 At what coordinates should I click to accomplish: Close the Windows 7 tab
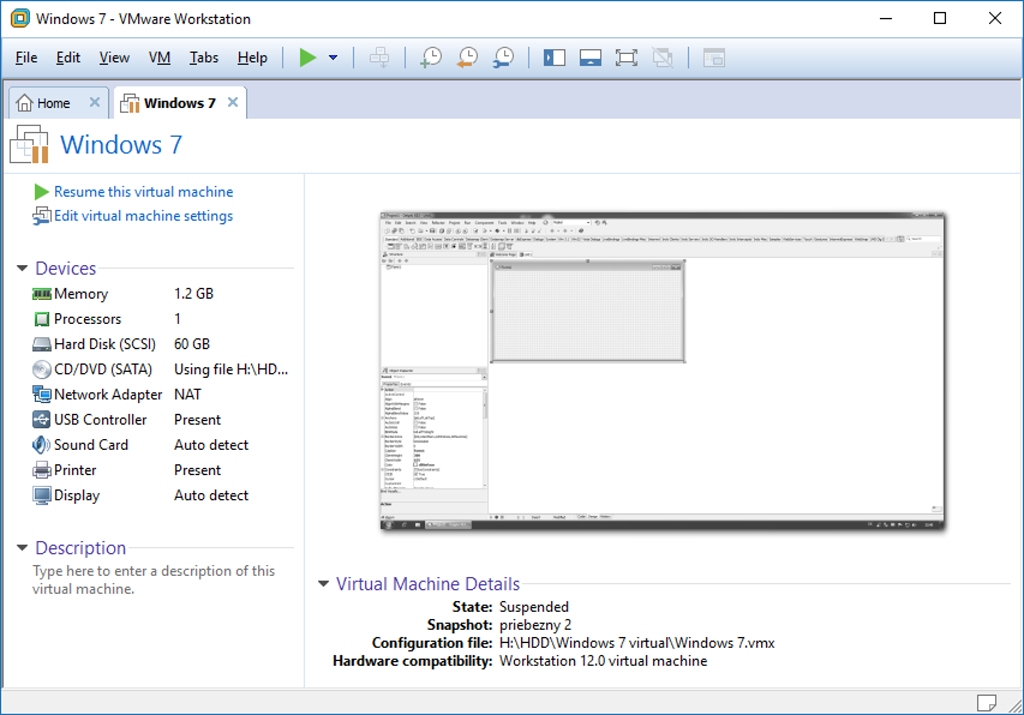point(233,102)
